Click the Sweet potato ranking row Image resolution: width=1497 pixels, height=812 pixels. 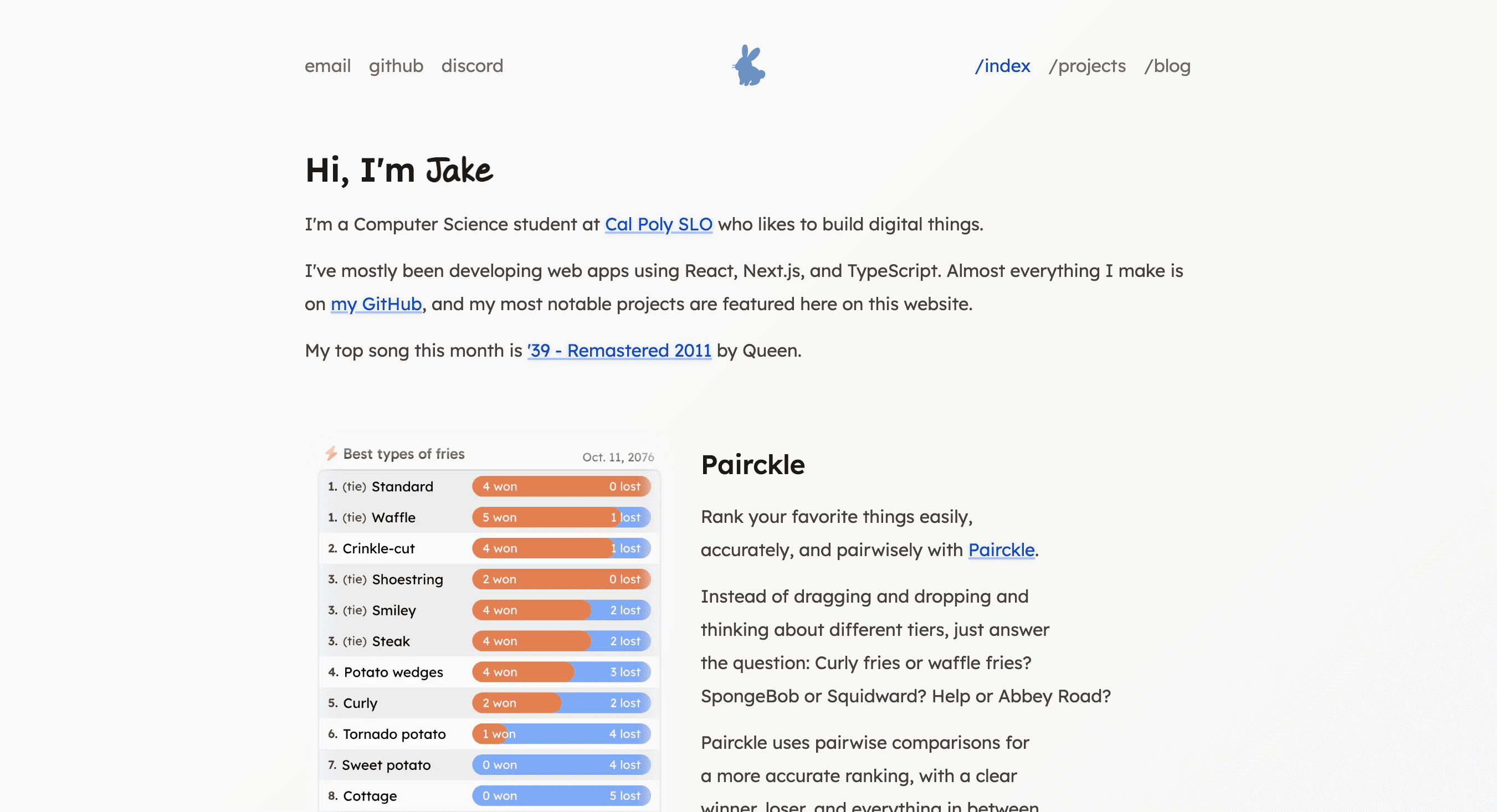click(x=386, y=765)
